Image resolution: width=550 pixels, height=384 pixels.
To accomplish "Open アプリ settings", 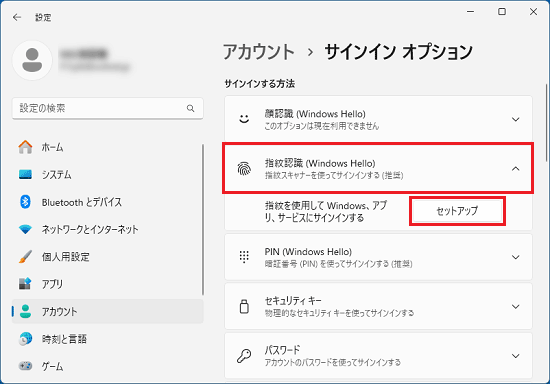I will (108, 284).
